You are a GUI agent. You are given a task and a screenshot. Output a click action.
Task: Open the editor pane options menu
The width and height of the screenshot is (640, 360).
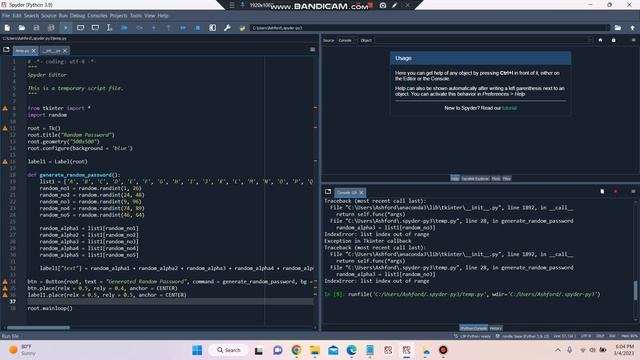coord(313,50)
